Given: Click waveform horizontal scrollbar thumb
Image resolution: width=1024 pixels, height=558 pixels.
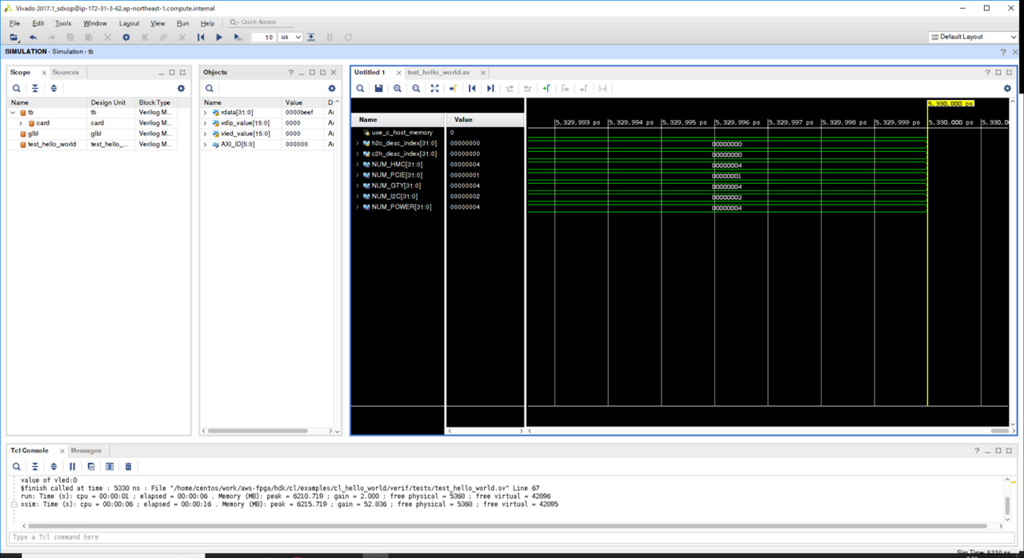Looking at the screenshot, I should (1000, 431).
